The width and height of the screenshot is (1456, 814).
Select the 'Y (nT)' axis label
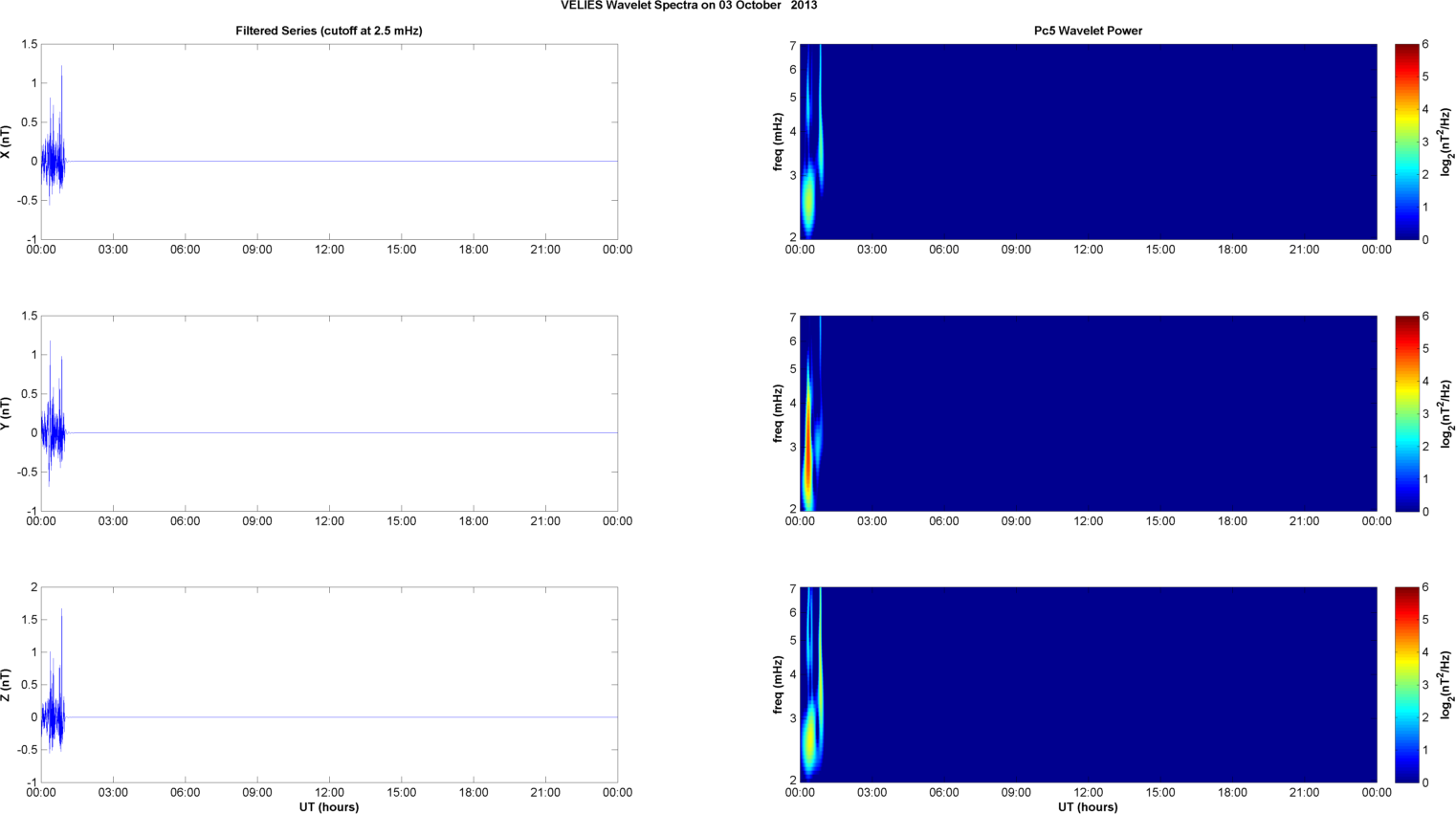coord(6,413)
